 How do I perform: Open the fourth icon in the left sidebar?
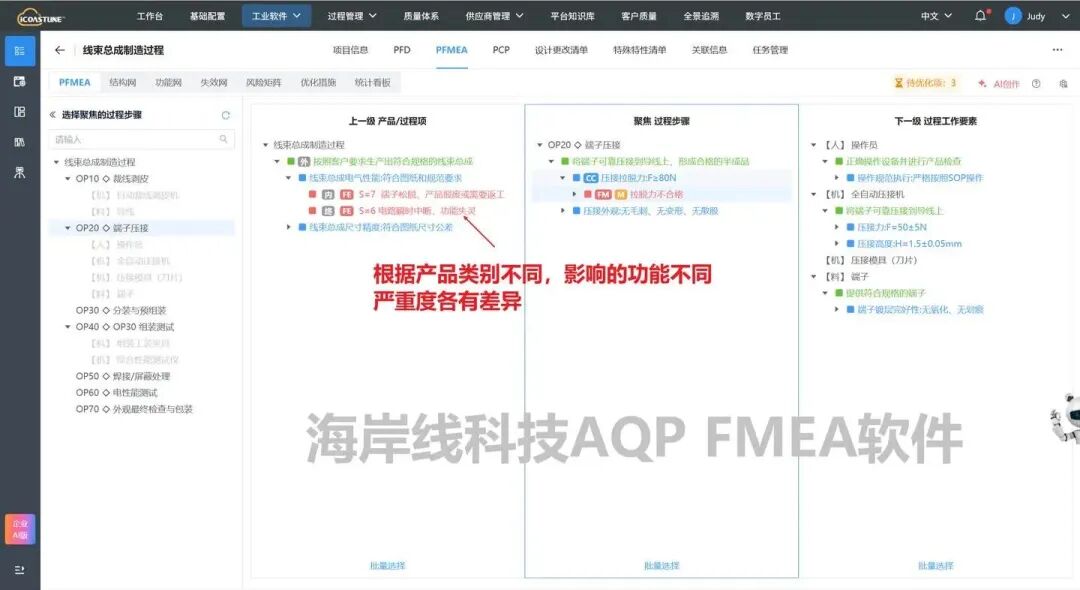point(20,142)
